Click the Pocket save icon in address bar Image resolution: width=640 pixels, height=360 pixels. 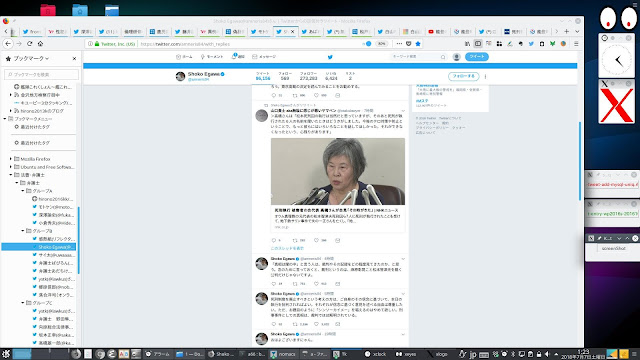(409, 44)
